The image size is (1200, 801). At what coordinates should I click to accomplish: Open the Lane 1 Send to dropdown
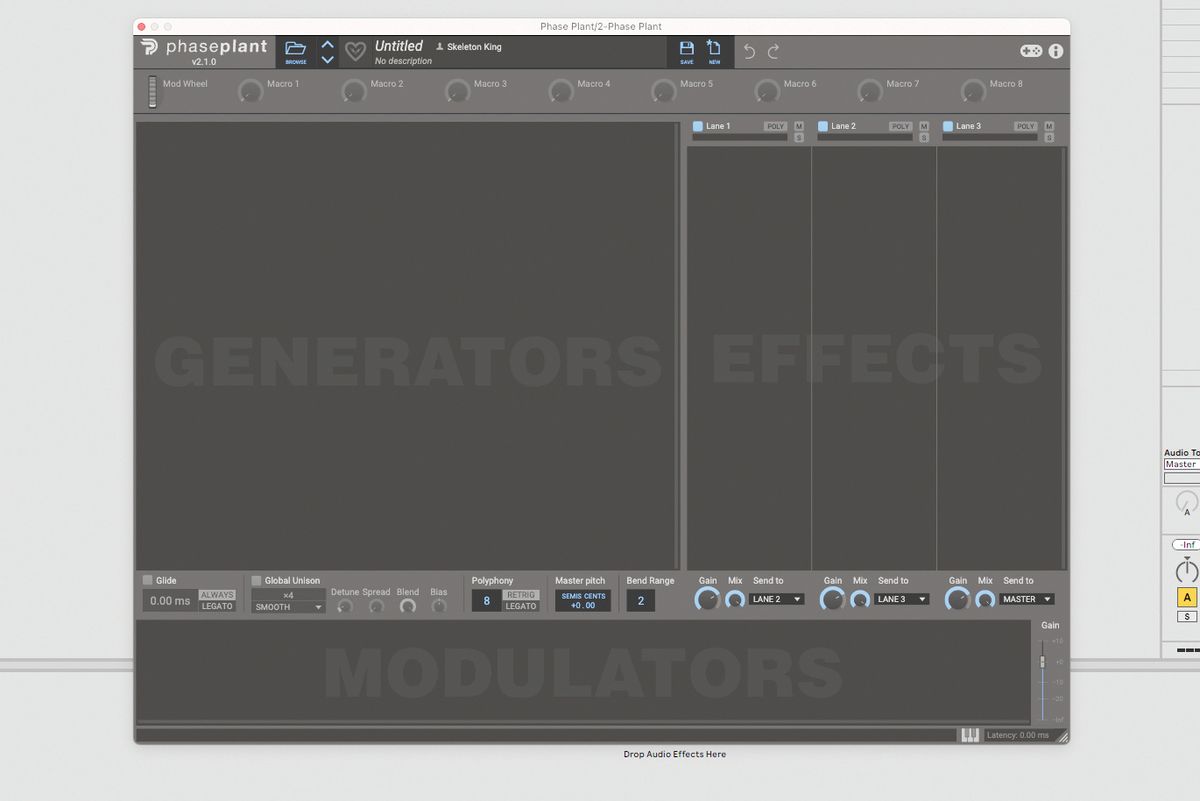775,598
